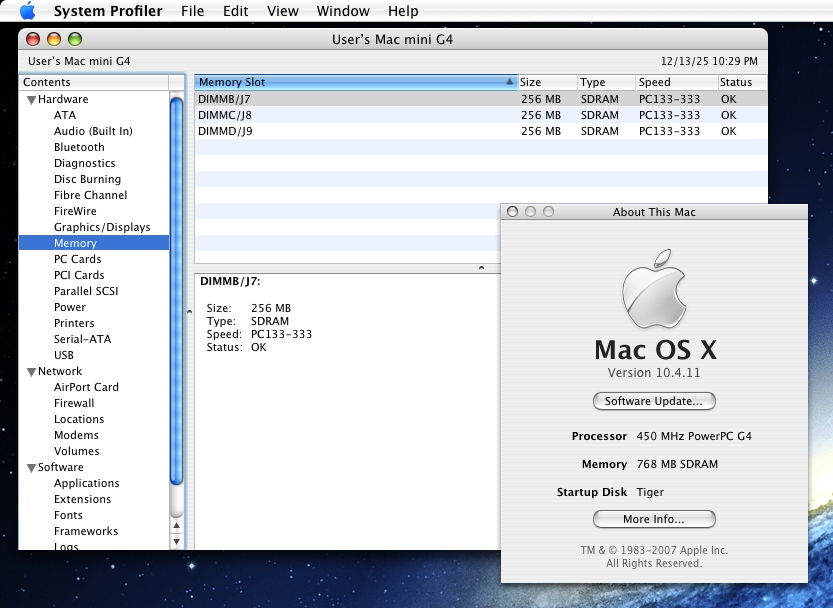Image resolution: width=833 pixels, height=608 pixels.
Task: Click the More Info button
Action: tap(654, 519)
